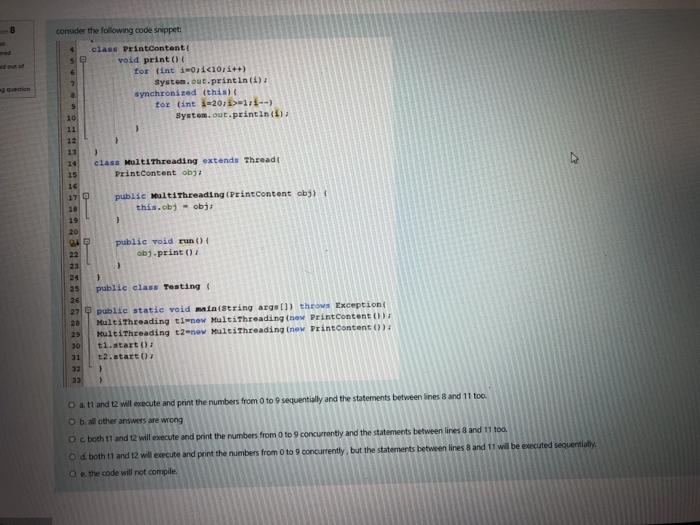Collapse the main method fold at line 27
The image size is (700, 525).
[88, 309]
